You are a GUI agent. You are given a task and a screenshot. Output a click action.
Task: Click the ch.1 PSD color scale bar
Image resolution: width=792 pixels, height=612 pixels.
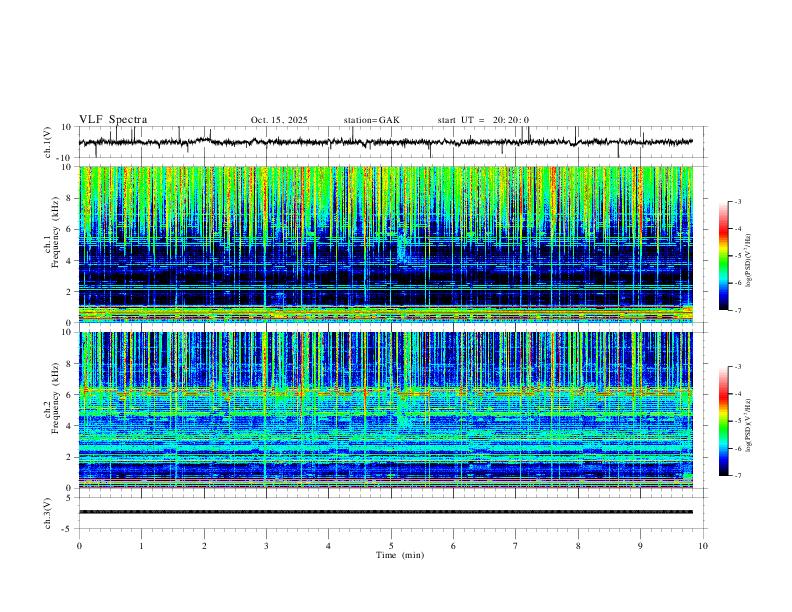pyautogui.click(x=723, y=256)
